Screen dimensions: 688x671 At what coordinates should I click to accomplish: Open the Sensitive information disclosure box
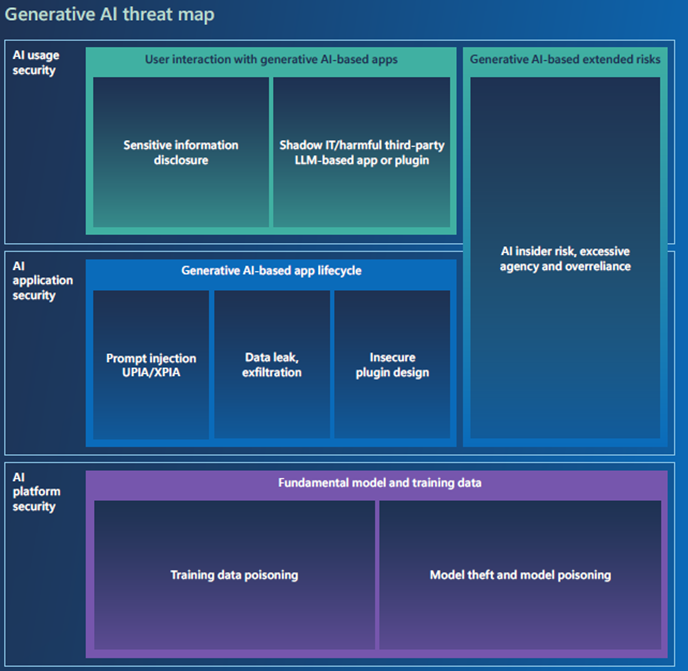click(181, 152)
